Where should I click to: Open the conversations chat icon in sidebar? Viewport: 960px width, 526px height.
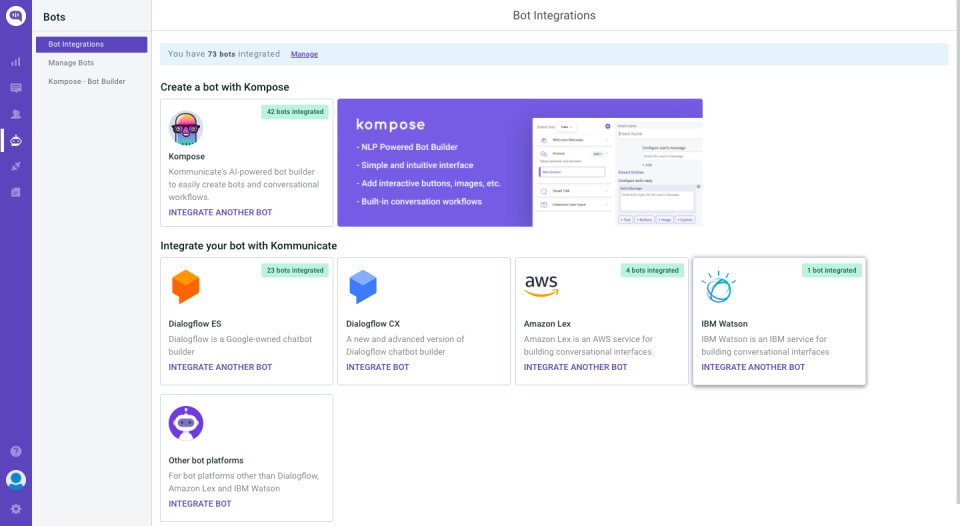(x=16, y=88)
